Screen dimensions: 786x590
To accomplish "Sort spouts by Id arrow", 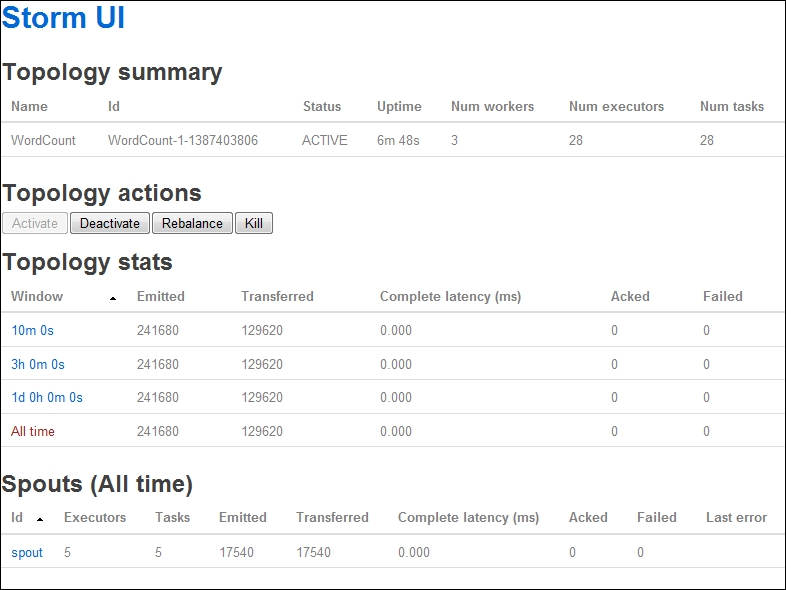I will 40,519.
